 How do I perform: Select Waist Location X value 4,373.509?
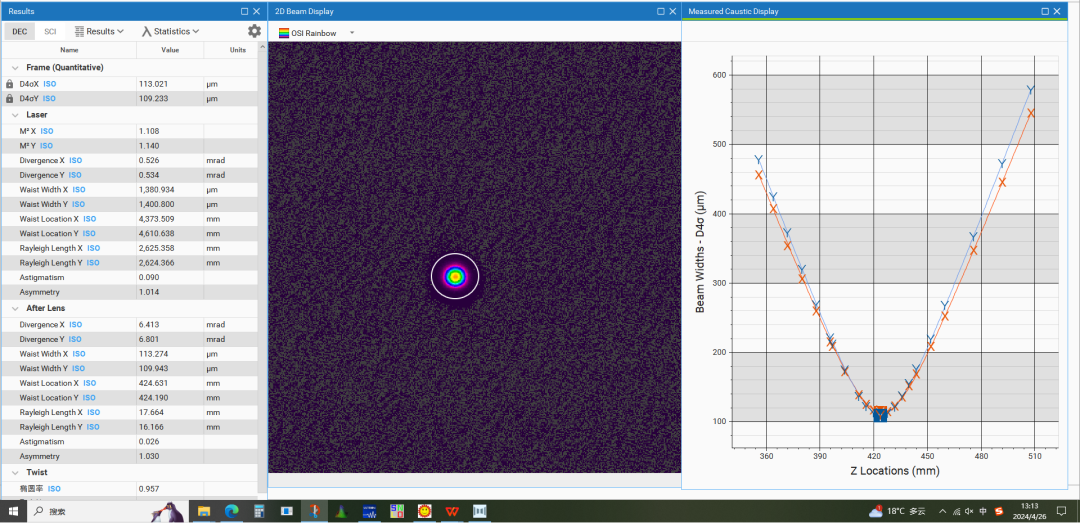coord(156,218)
